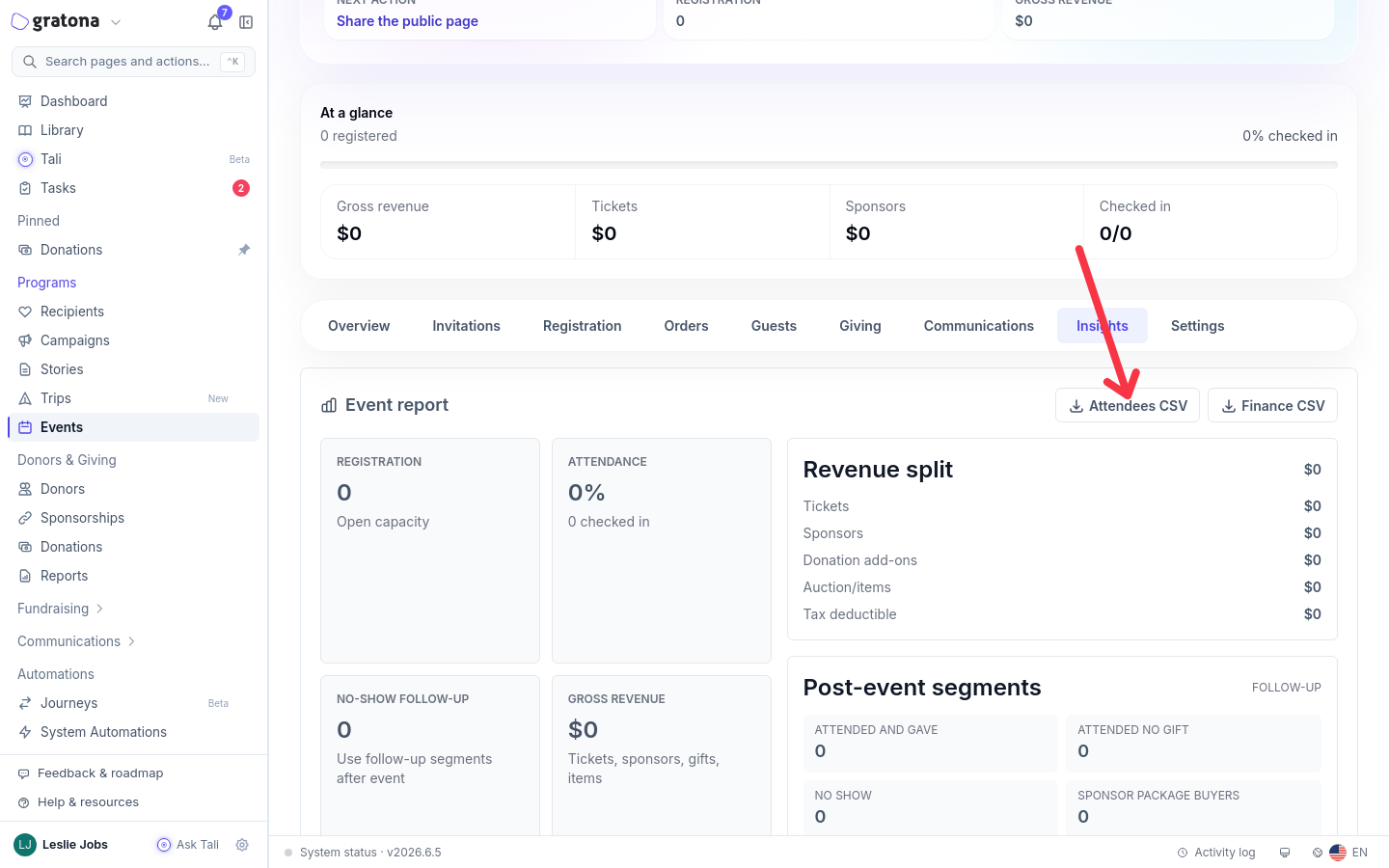The height and width of the screenshot is (868, 1389).
Task: Unpin Donations using the pin icon
Action: (x=244, y=250)
